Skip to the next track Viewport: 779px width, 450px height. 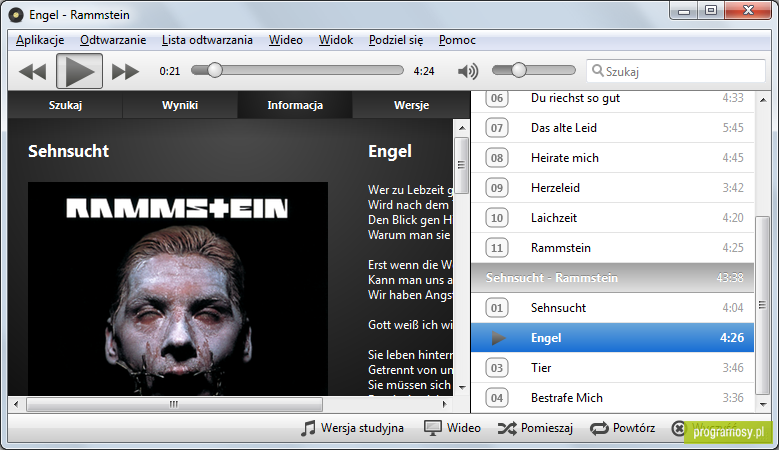coord(125,72)
